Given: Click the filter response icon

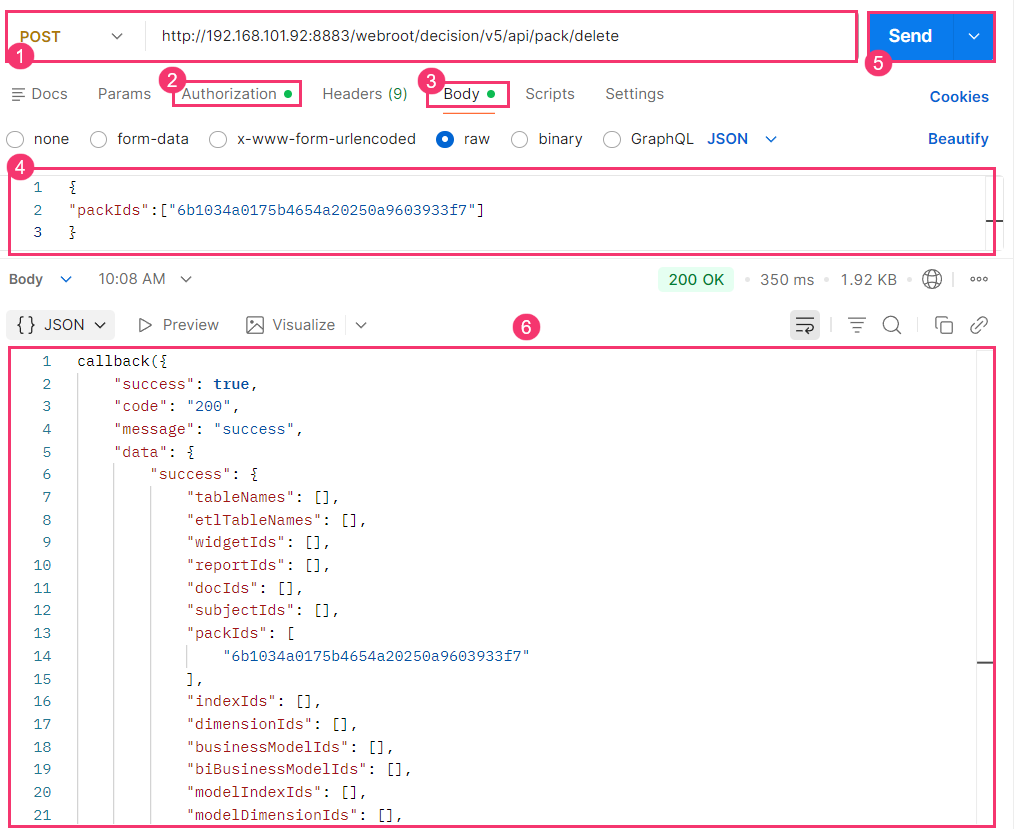Looking at the screenshot, I should tap(857, 325).
